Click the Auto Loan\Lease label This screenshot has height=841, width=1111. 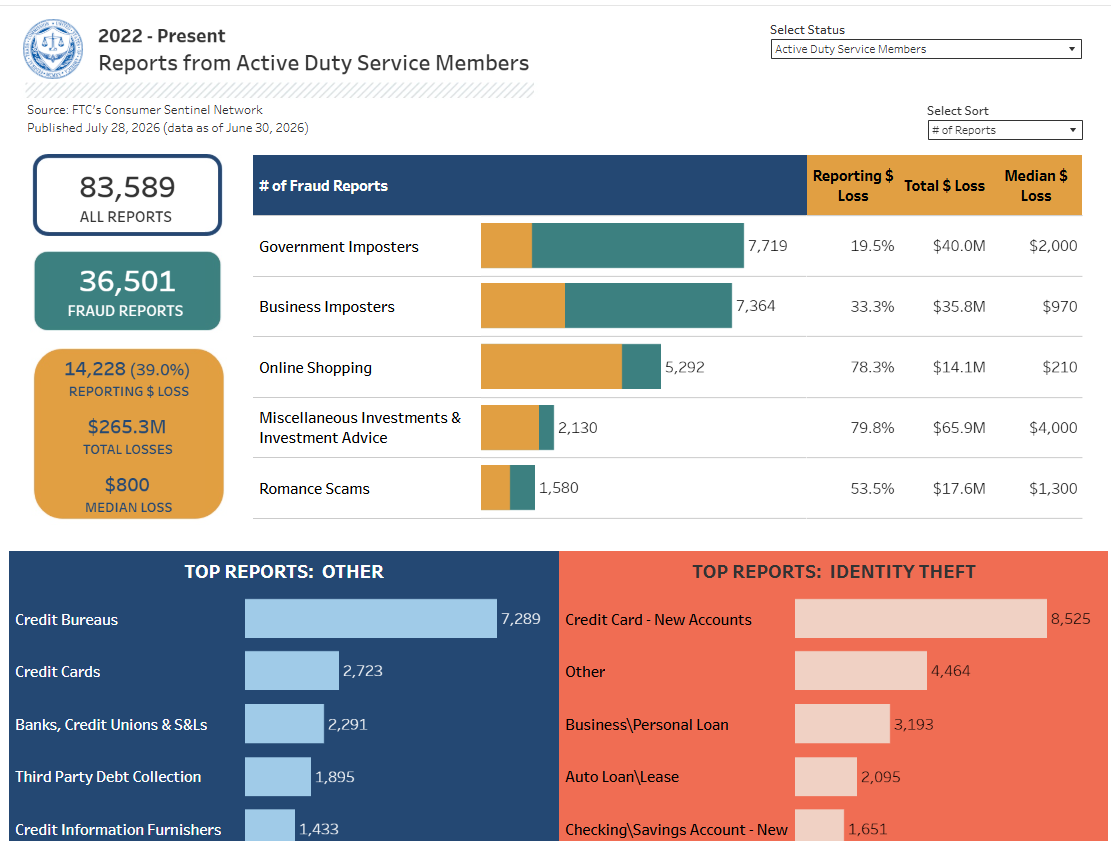pos(622,777)
